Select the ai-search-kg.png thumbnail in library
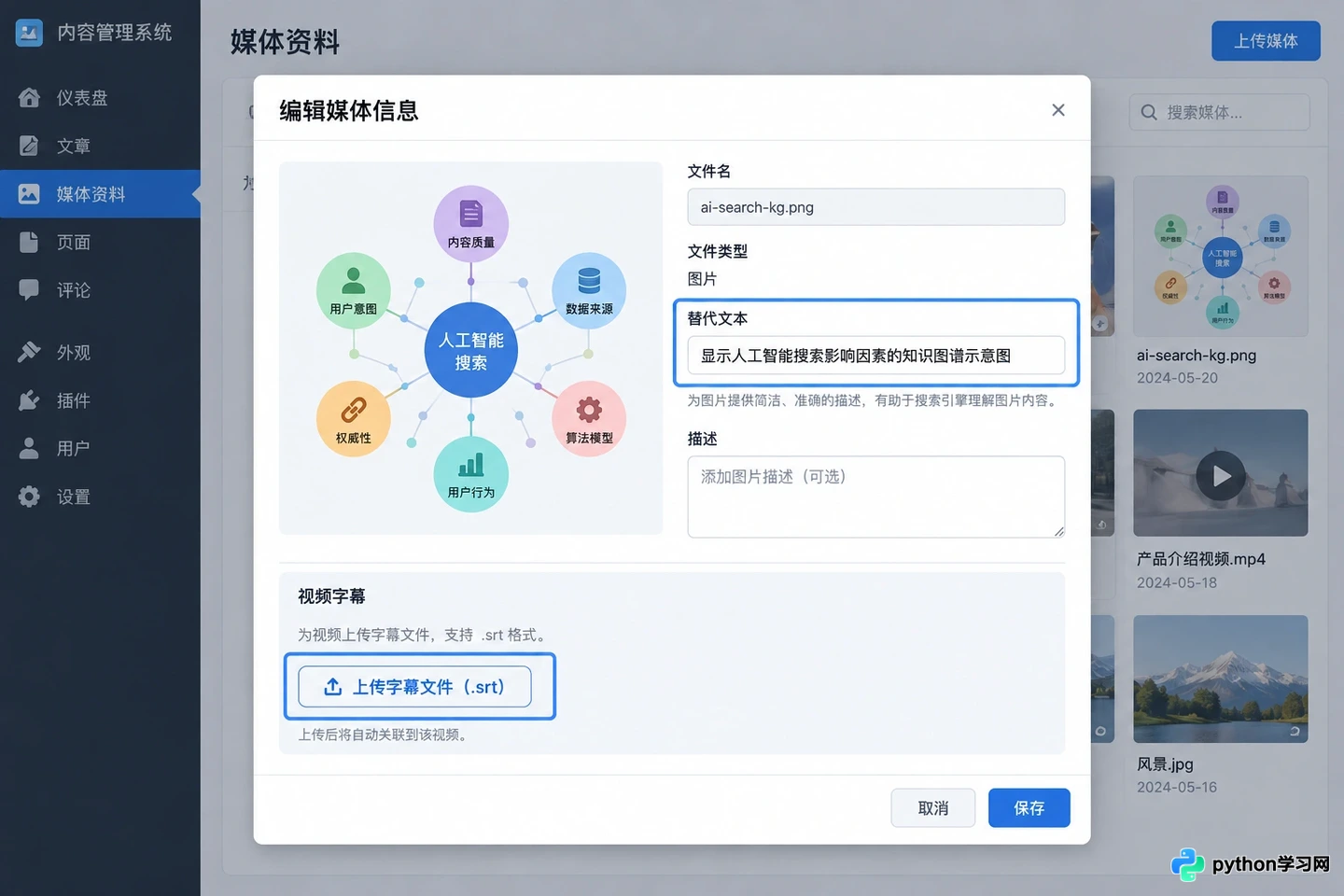Image resolution: width=1344 pixels, height=896 pixels. [1221, 256]
